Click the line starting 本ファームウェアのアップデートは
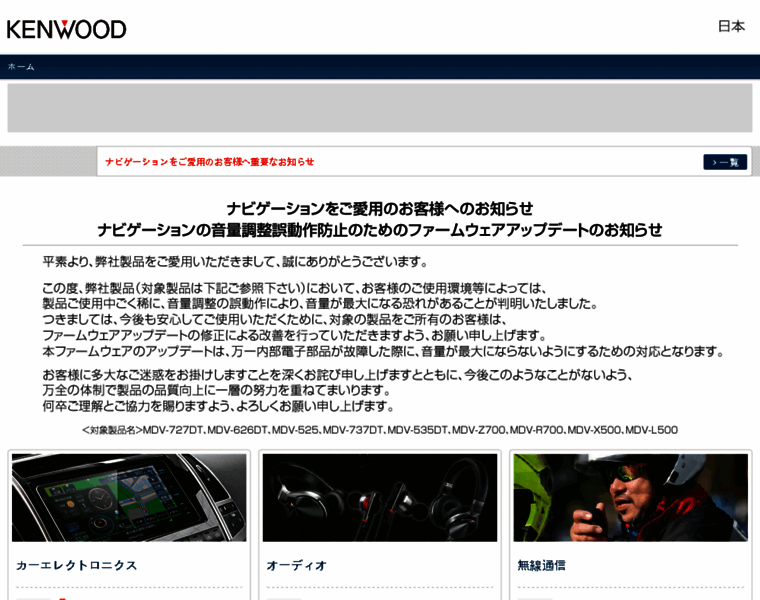The width and height of the screenshot is (760, 600). coord(383,351)
